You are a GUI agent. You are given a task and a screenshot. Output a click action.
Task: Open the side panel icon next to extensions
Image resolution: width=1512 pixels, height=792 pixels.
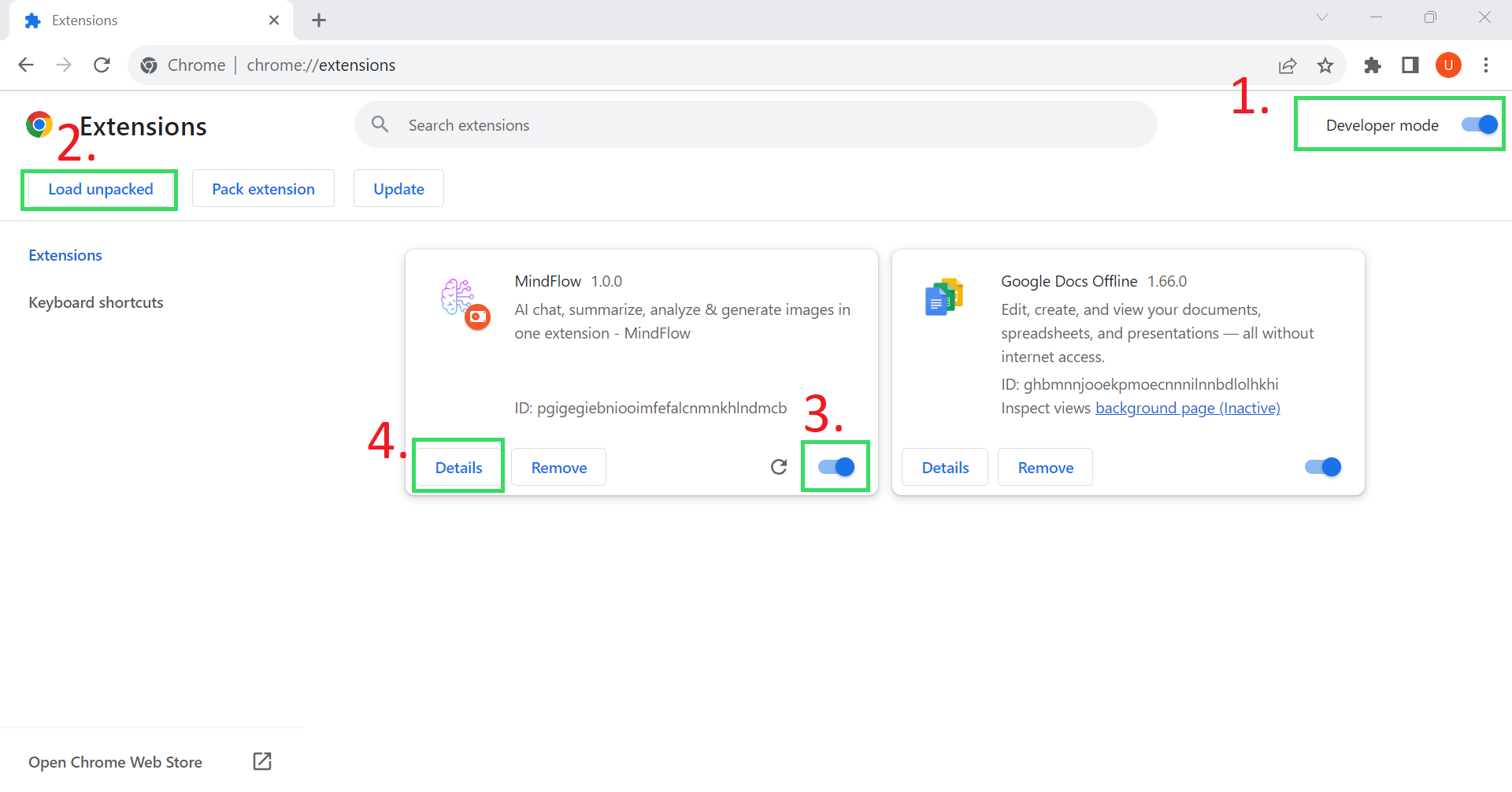(x=1410, y=65)
